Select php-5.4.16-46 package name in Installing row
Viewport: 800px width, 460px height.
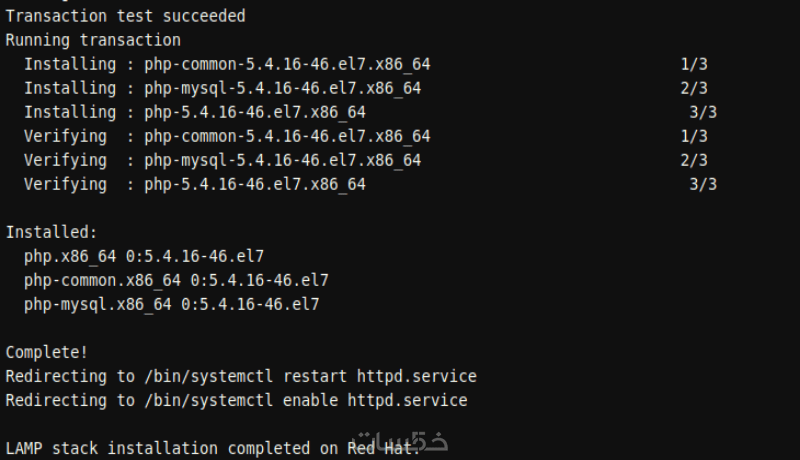[x=255, y=112]
